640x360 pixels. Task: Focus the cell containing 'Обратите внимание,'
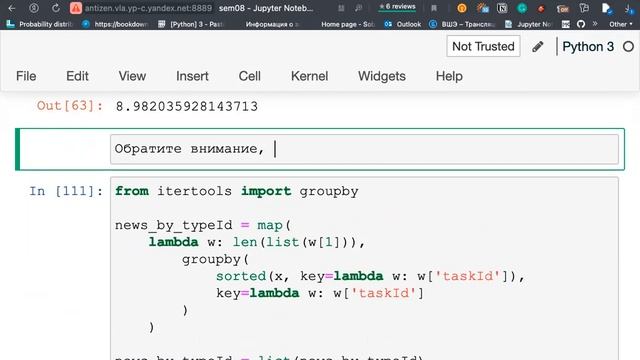point(364,149)
